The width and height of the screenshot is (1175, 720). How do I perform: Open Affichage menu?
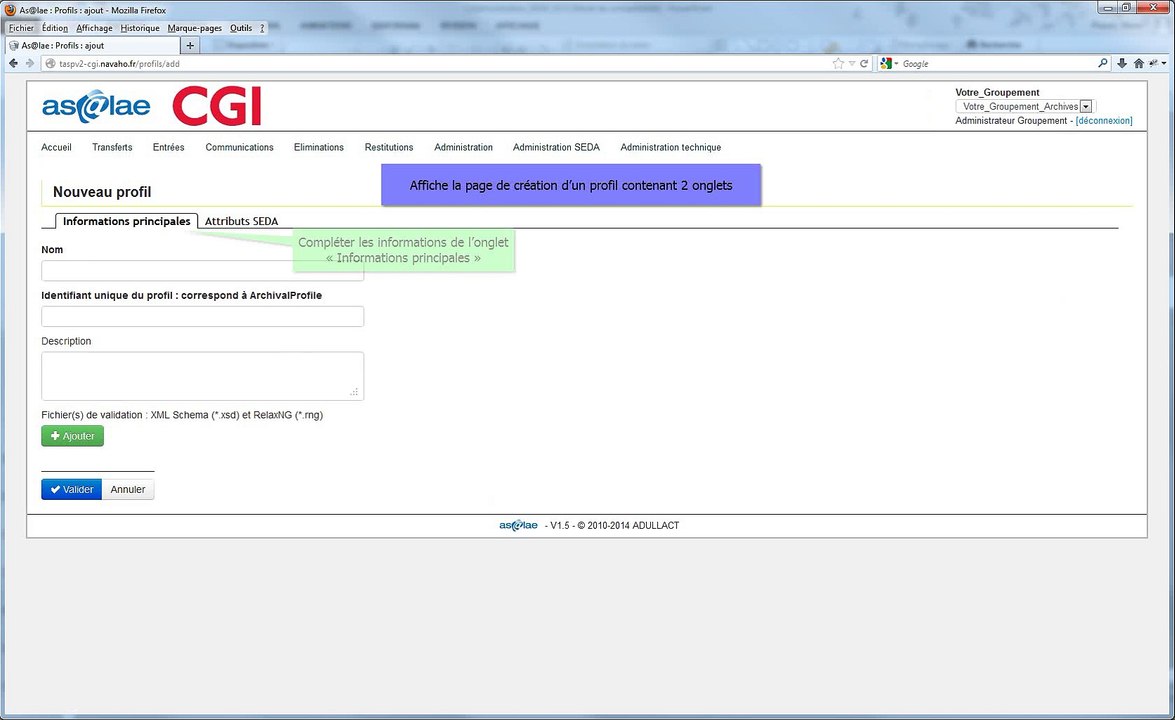coord(94,28)
